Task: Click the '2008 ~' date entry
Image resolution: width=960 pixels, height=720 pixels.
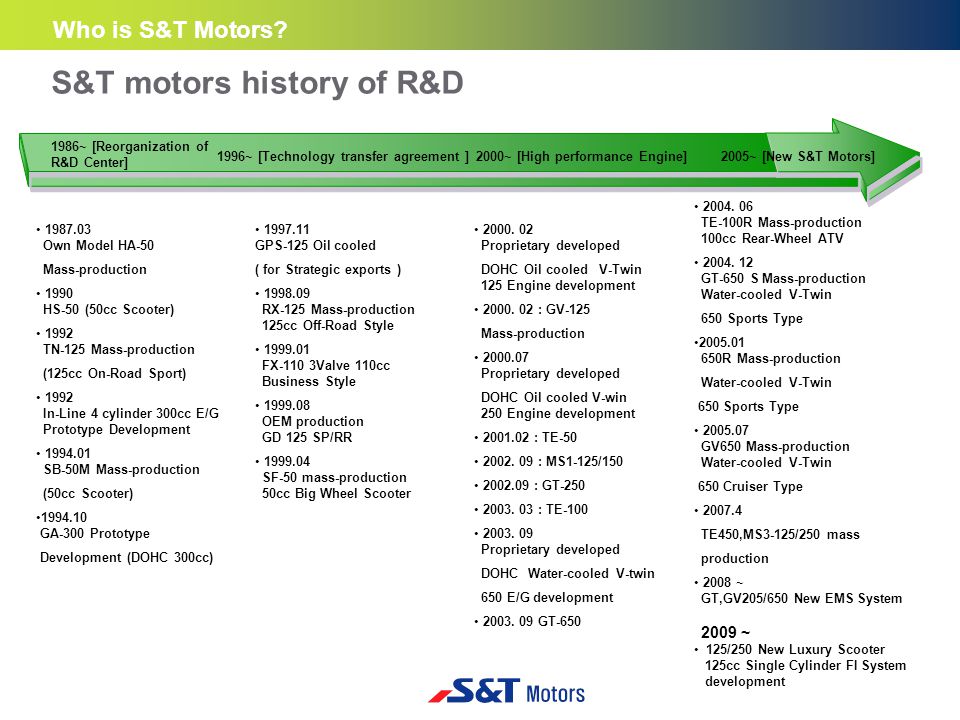Action: [722, 582]
